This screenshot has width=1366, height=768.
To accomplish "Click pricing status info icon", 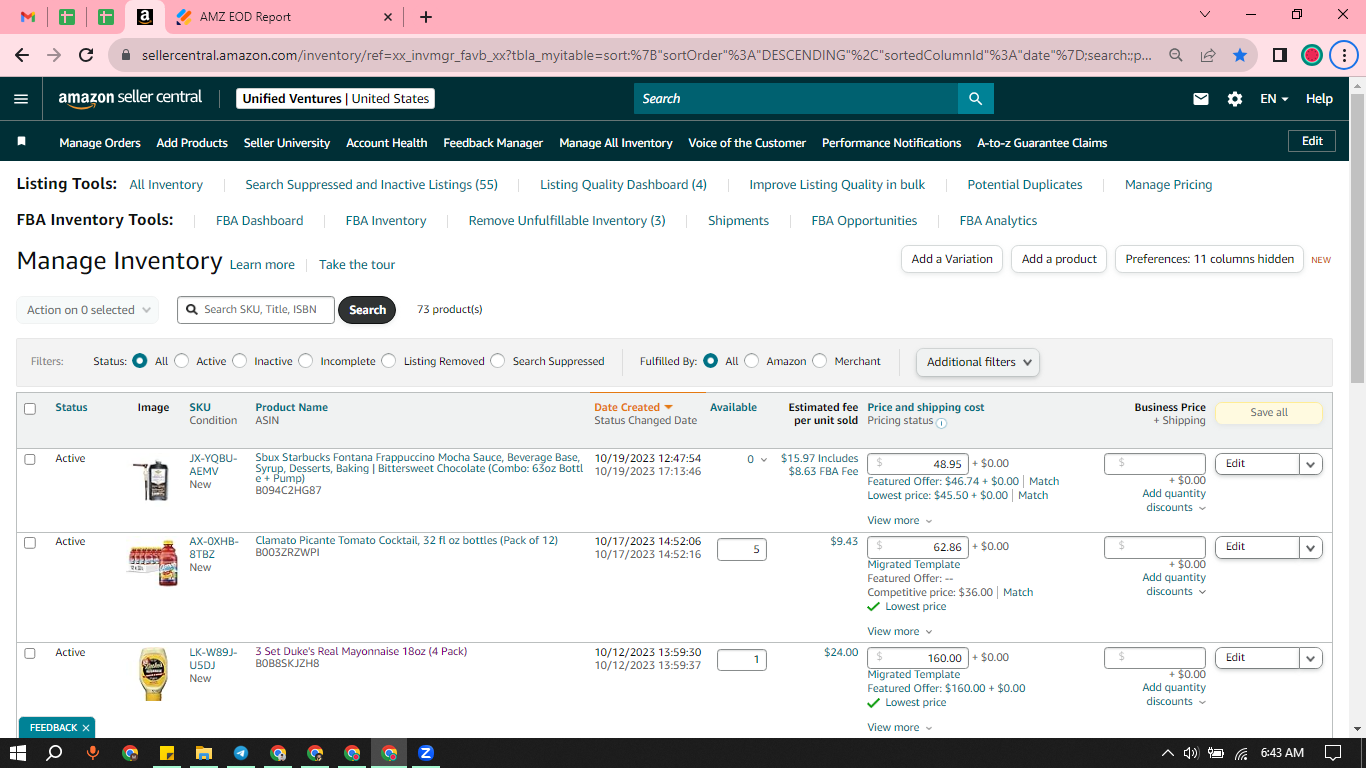I will (941, 423).
